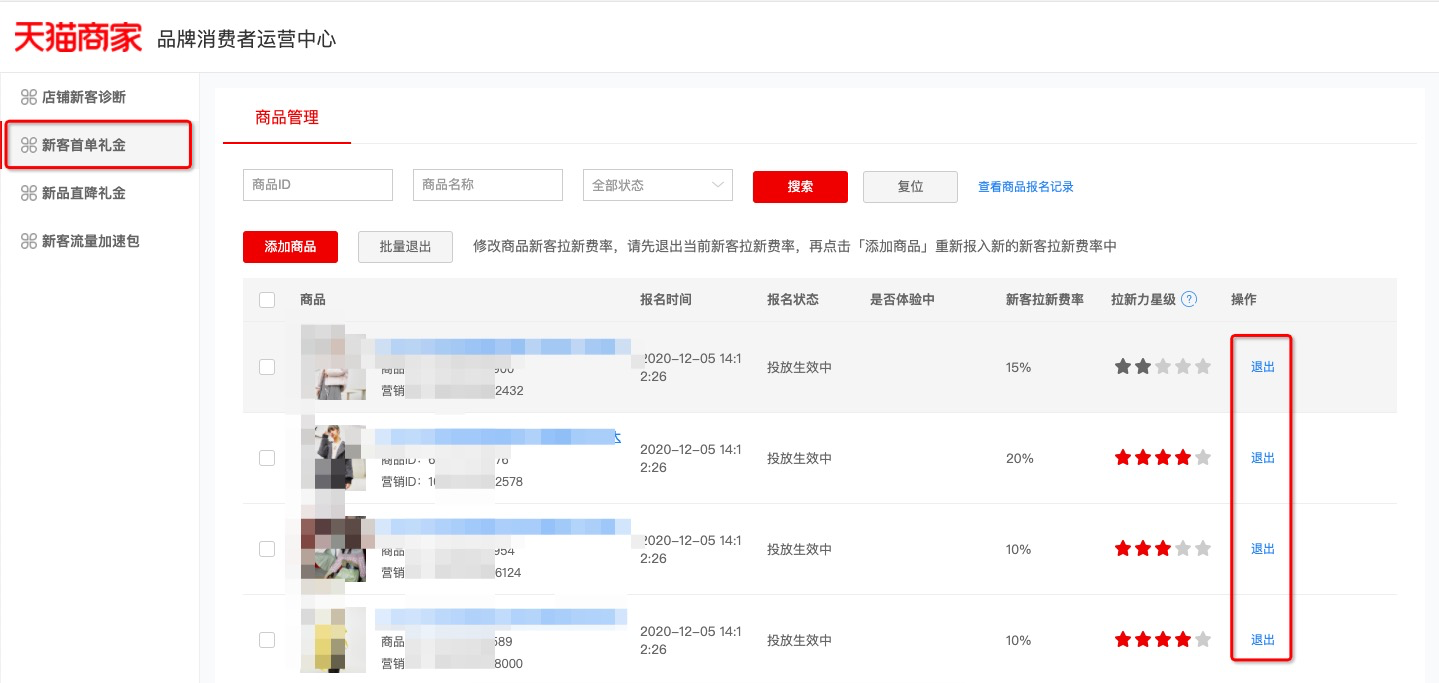Check the box for the 20% fee product
Image resolution: width=1439 pixels, height=683 pixels.
click(267, 458)
